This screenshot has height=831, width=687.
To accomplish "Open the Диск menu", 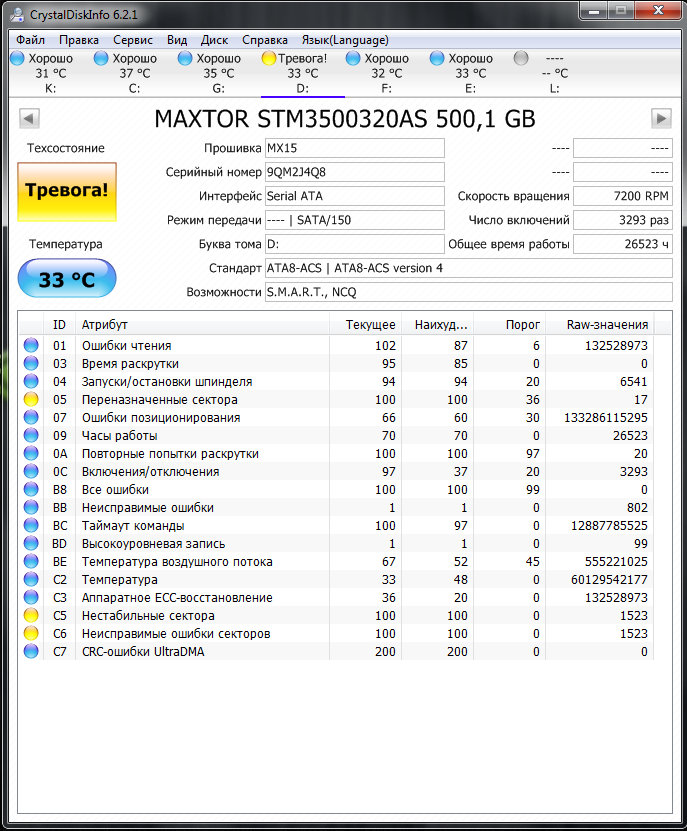I will [x=214, y=40].
